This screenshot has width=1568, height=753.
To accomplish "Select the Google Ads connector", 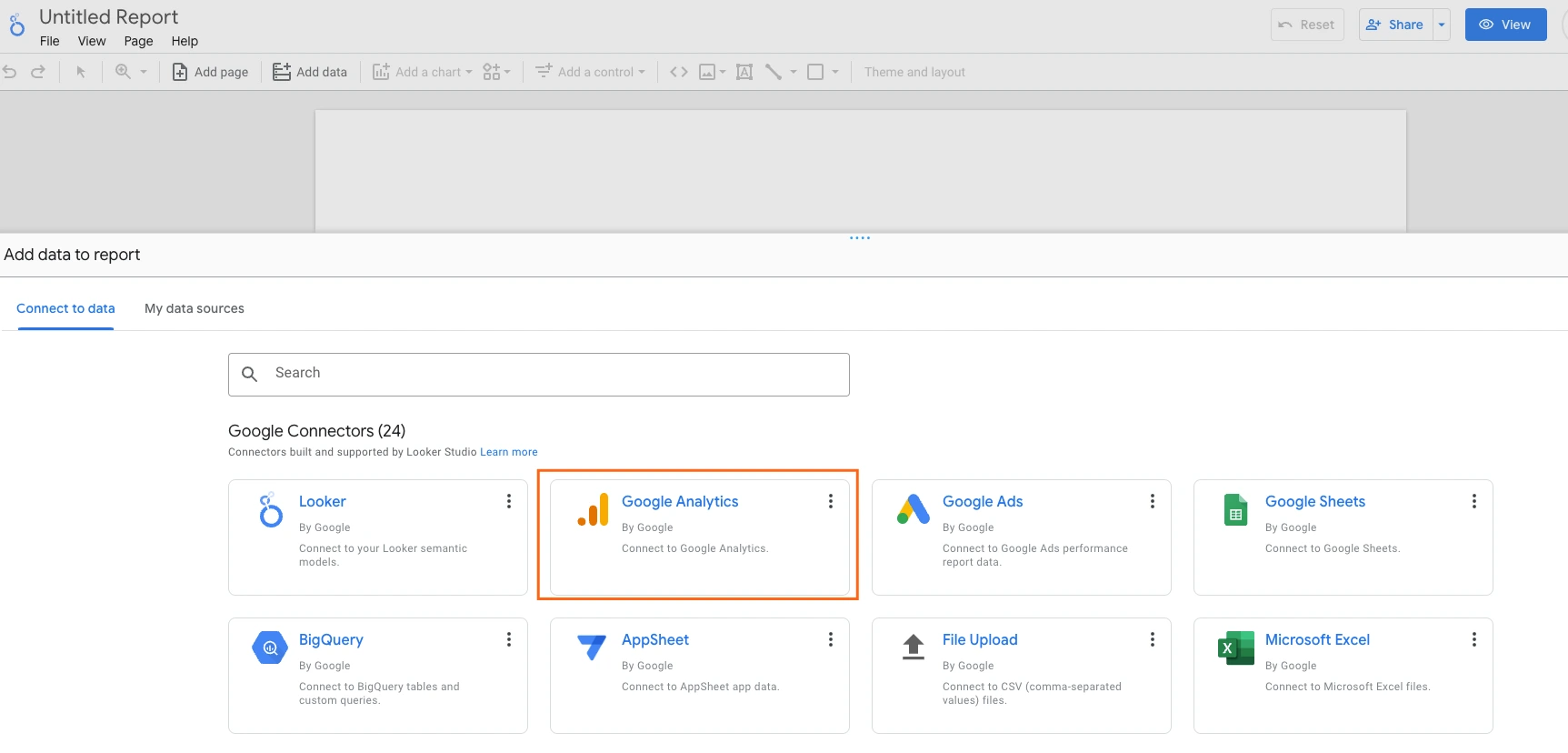I will click(x=1022, y=537).
